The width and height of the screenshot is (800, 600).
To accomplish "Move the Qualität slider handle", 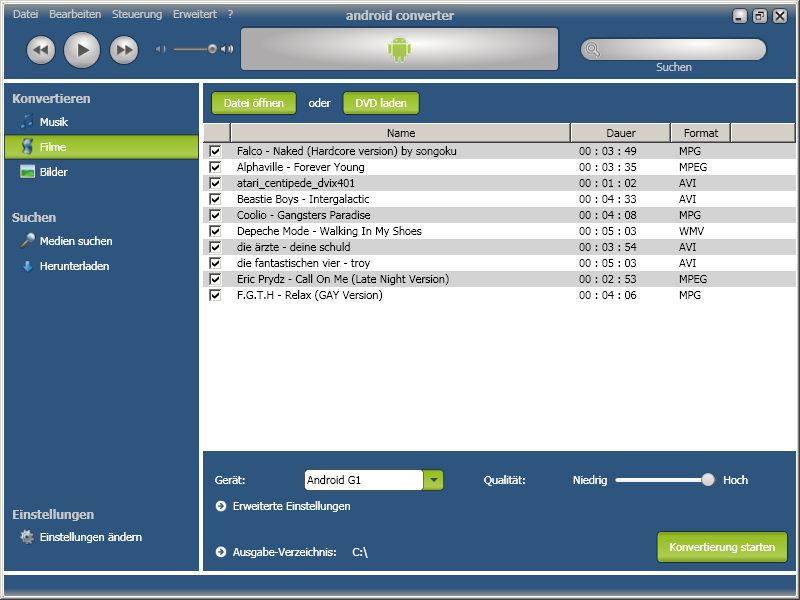I will pyautogui.click(x=708, y=480).
